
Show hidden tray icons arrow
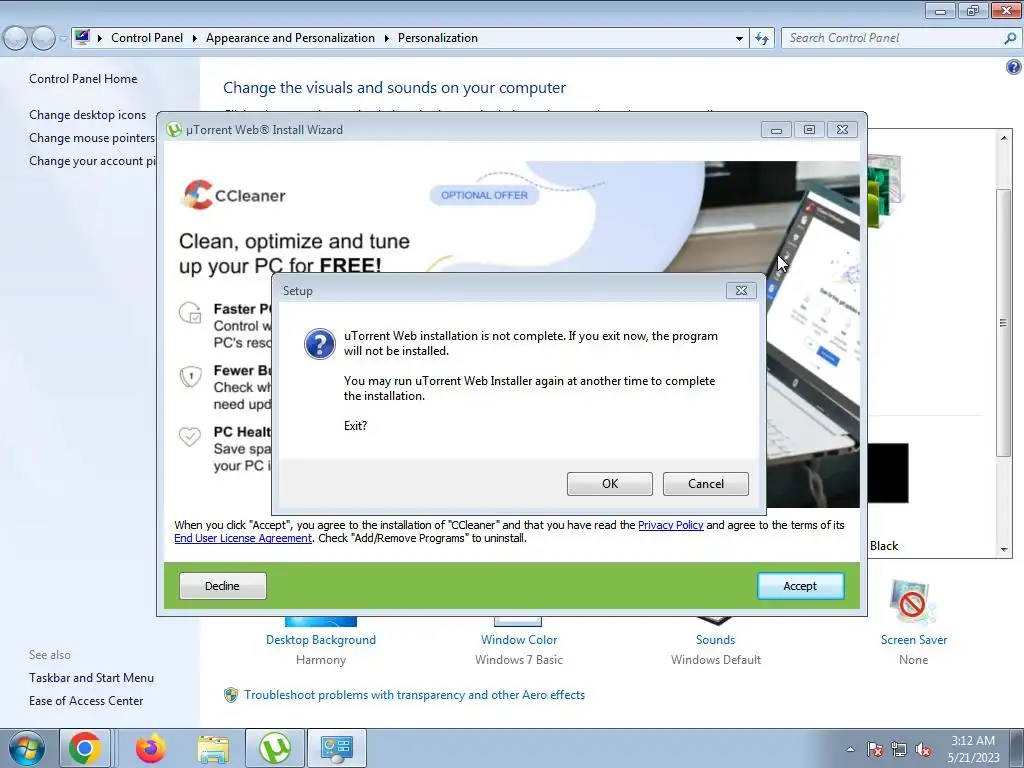(850, 749)
